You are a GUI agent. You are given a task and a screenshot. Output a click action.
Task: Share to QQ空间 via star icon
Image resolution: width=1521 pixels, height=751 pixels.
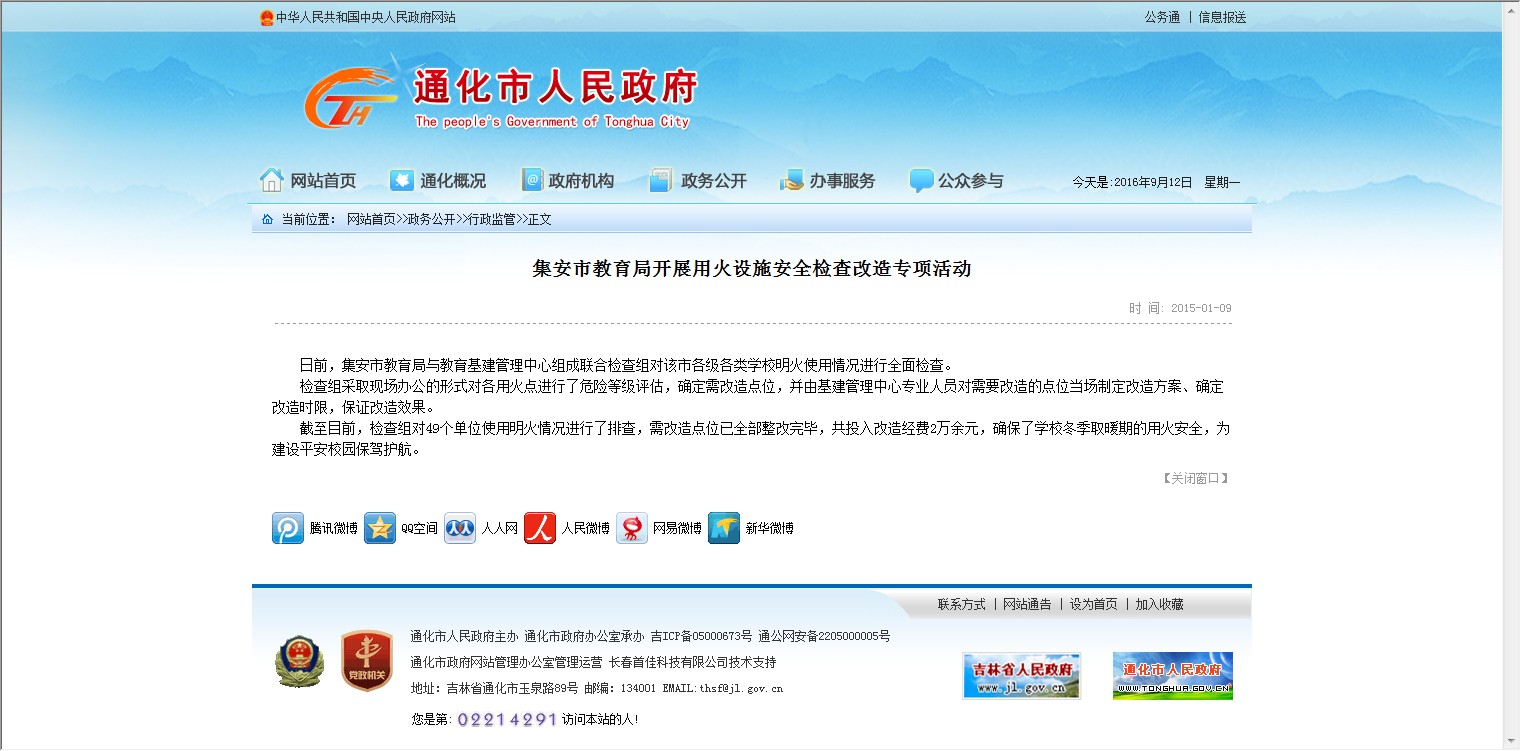[380, 528]
